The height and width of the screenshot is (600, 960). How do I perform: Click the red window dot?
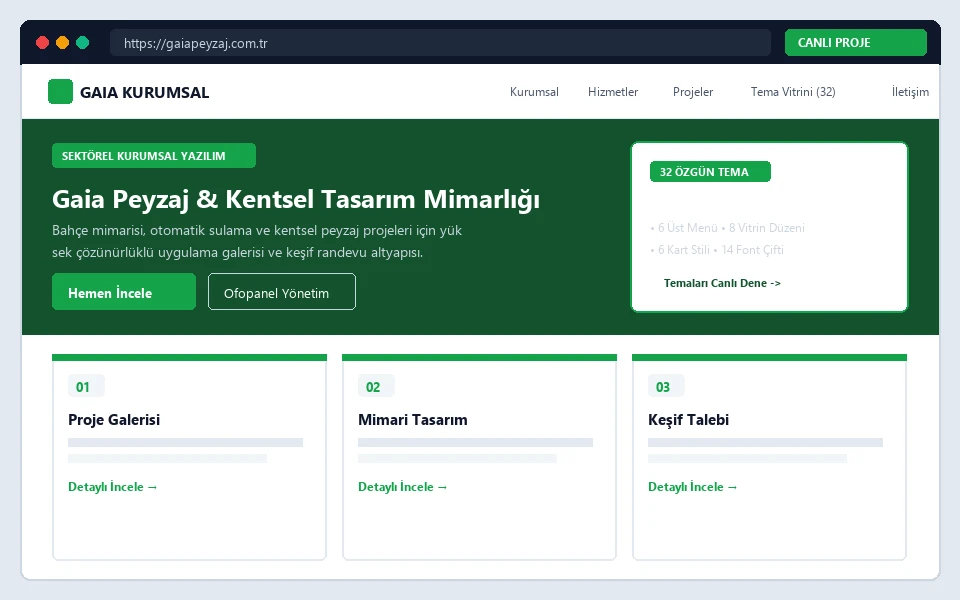[x=42, y=42]
